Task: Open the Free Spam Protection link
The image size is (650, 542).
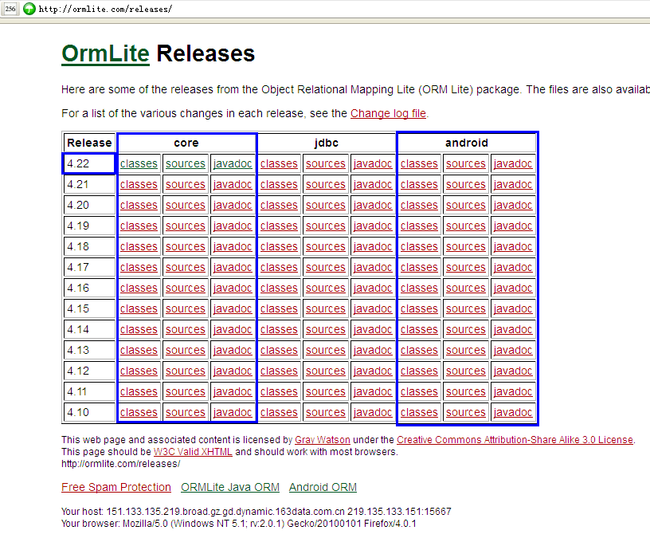Action: [x=116, y=487]
